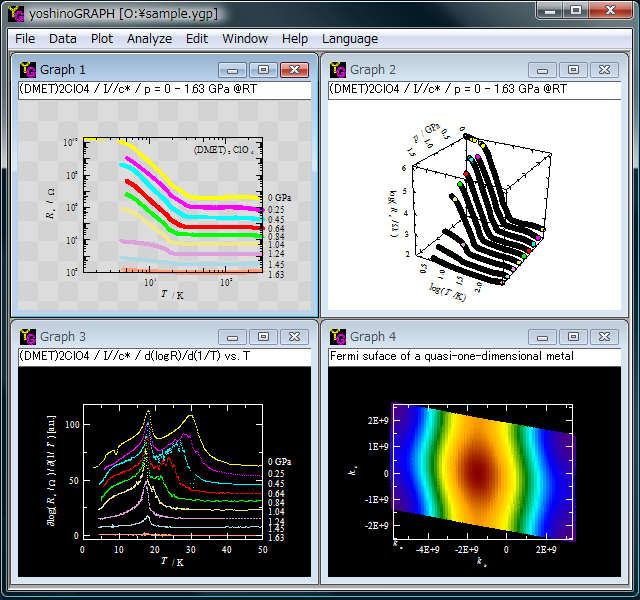Maximize the Graph 2 subwindow
The width and height of the screenshot is (640, 600).
(x=573, y=70)
